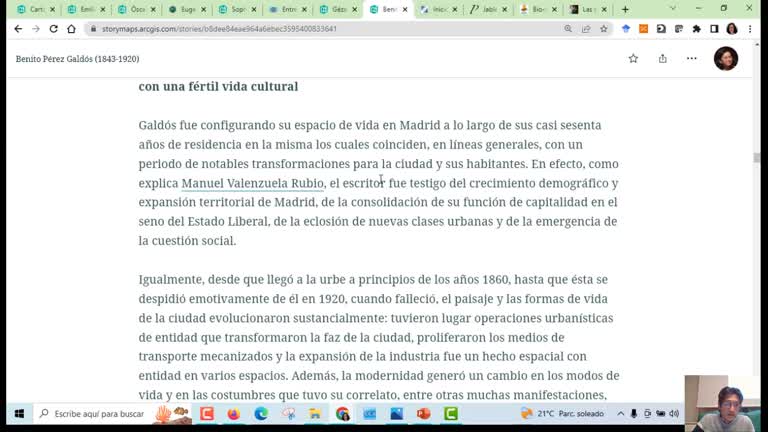Favorite the story with the star icon

633,59
